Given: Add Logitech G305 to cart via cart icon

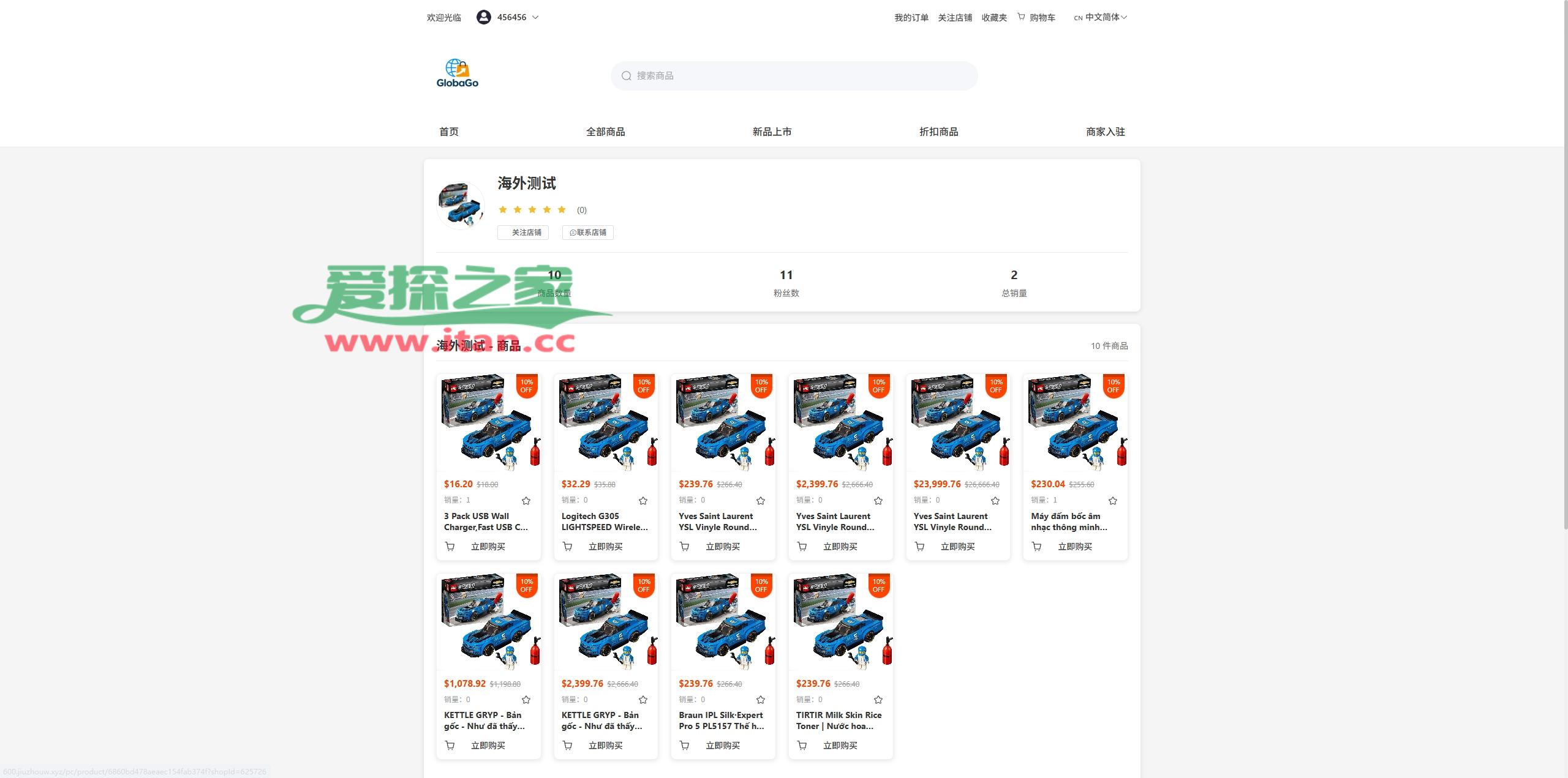Looking at the screenshot, I should (x=567, y=547).
